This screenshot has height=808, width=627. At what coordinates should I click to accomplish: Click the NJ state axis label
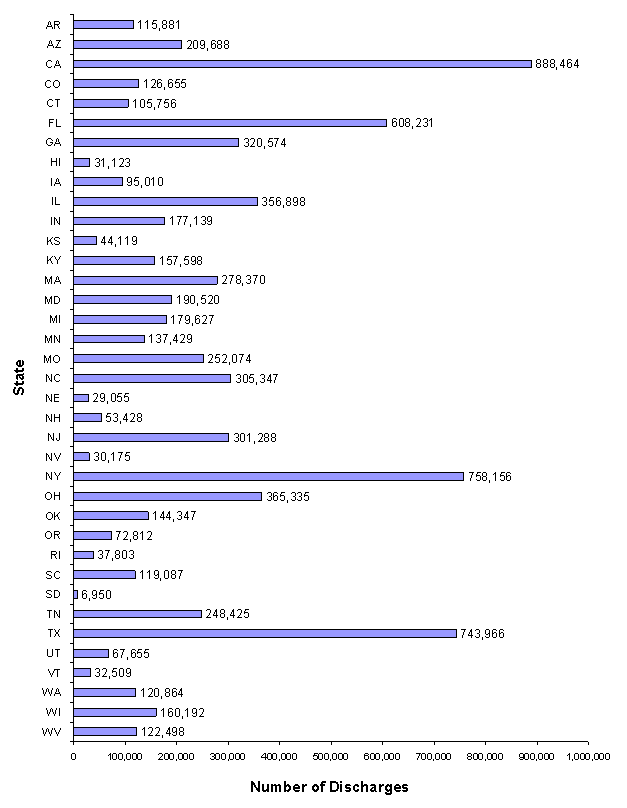pyautogui.click(x=52, y=437)
